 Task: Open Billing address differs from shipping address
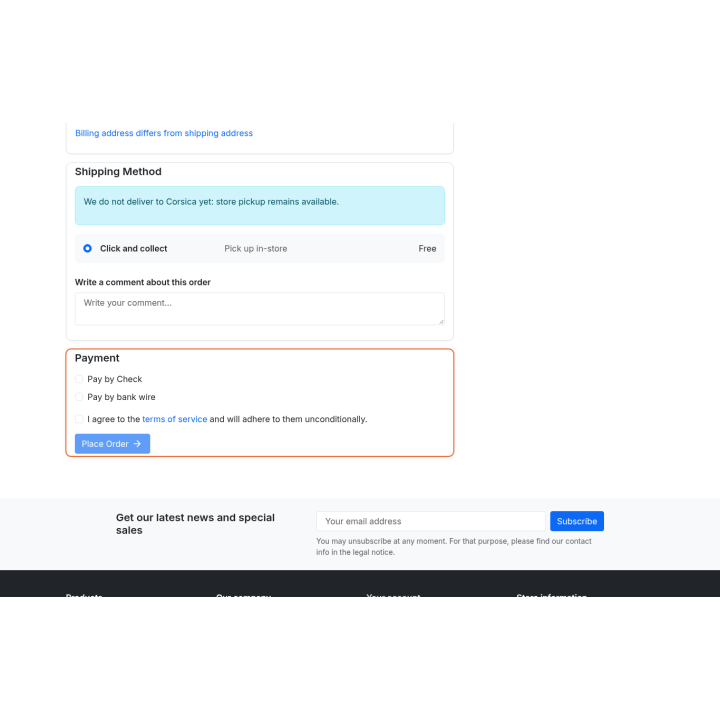(164, 133)
